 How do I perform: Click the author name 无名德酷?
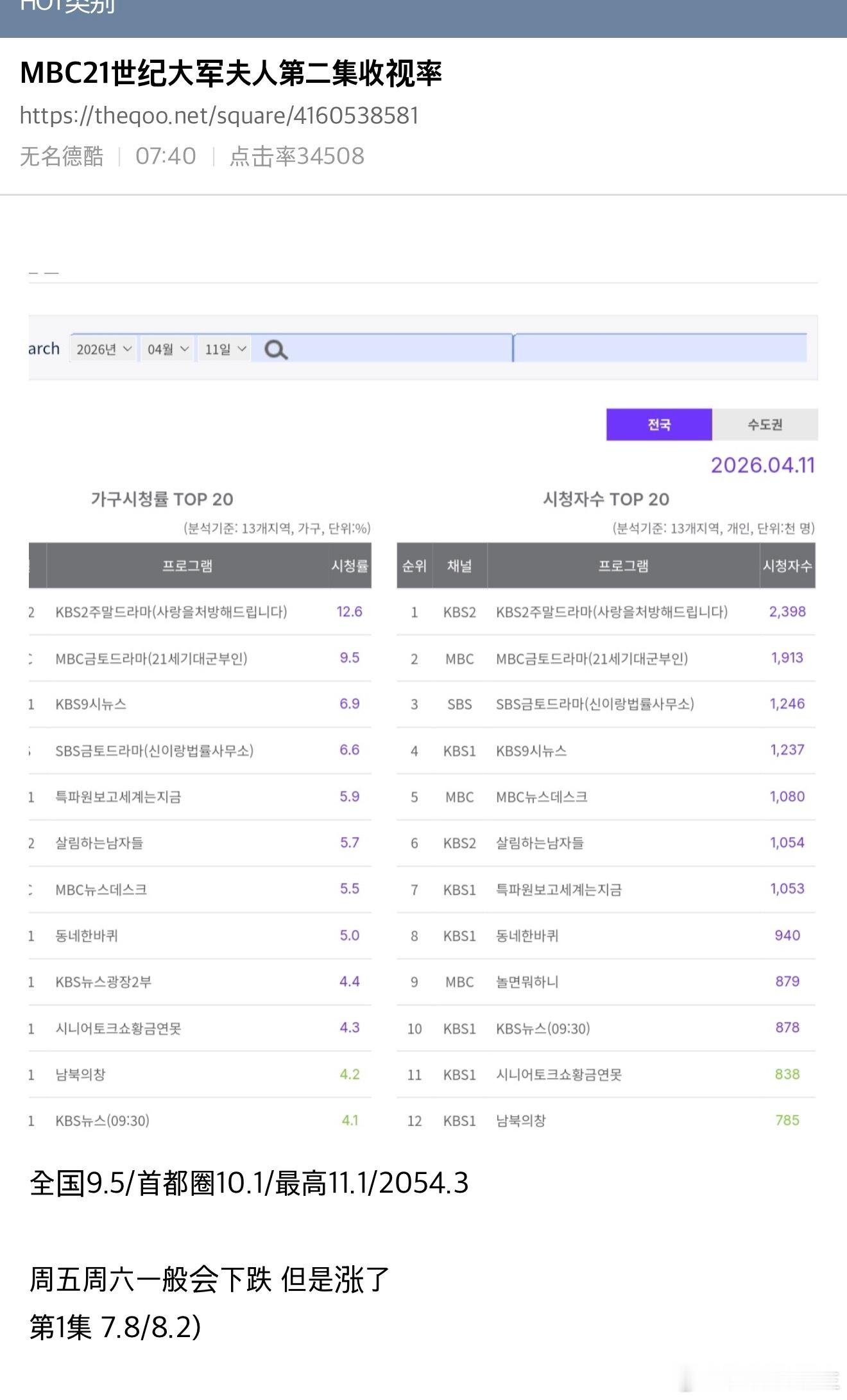(x=62, y=156)
